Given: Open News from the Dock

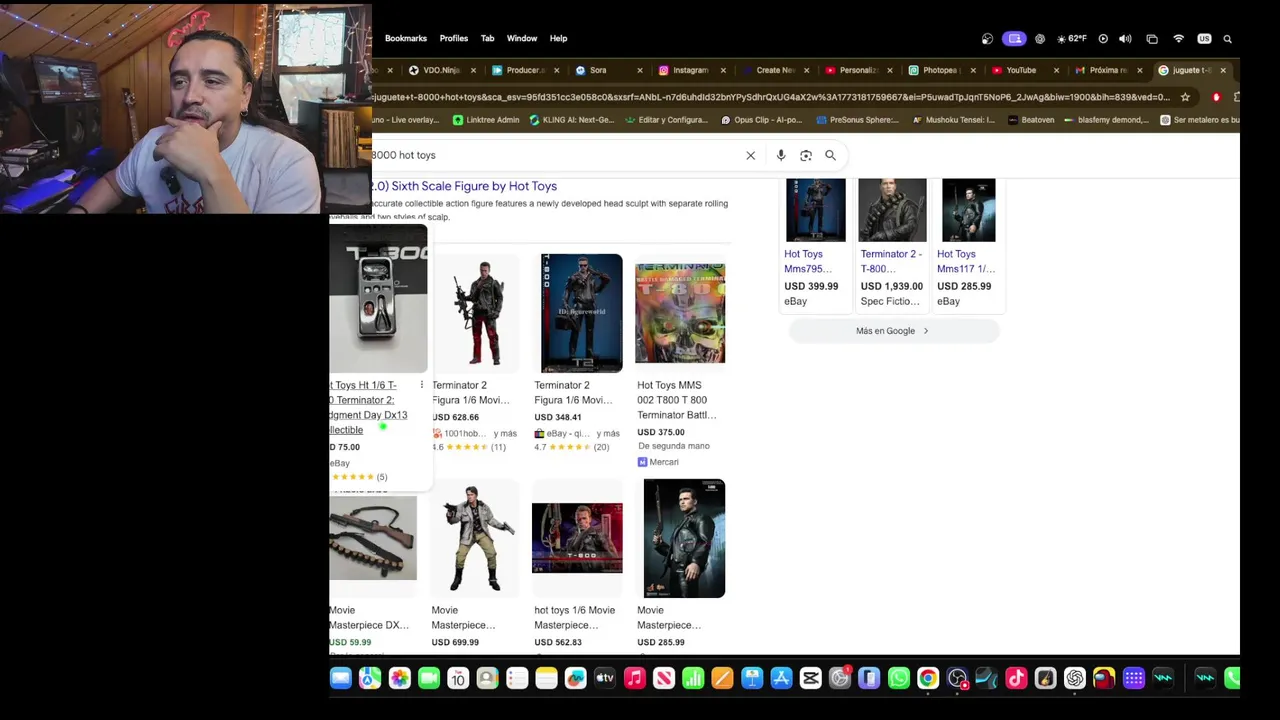Looking at the screenshot, I should (x=664, y=679).
